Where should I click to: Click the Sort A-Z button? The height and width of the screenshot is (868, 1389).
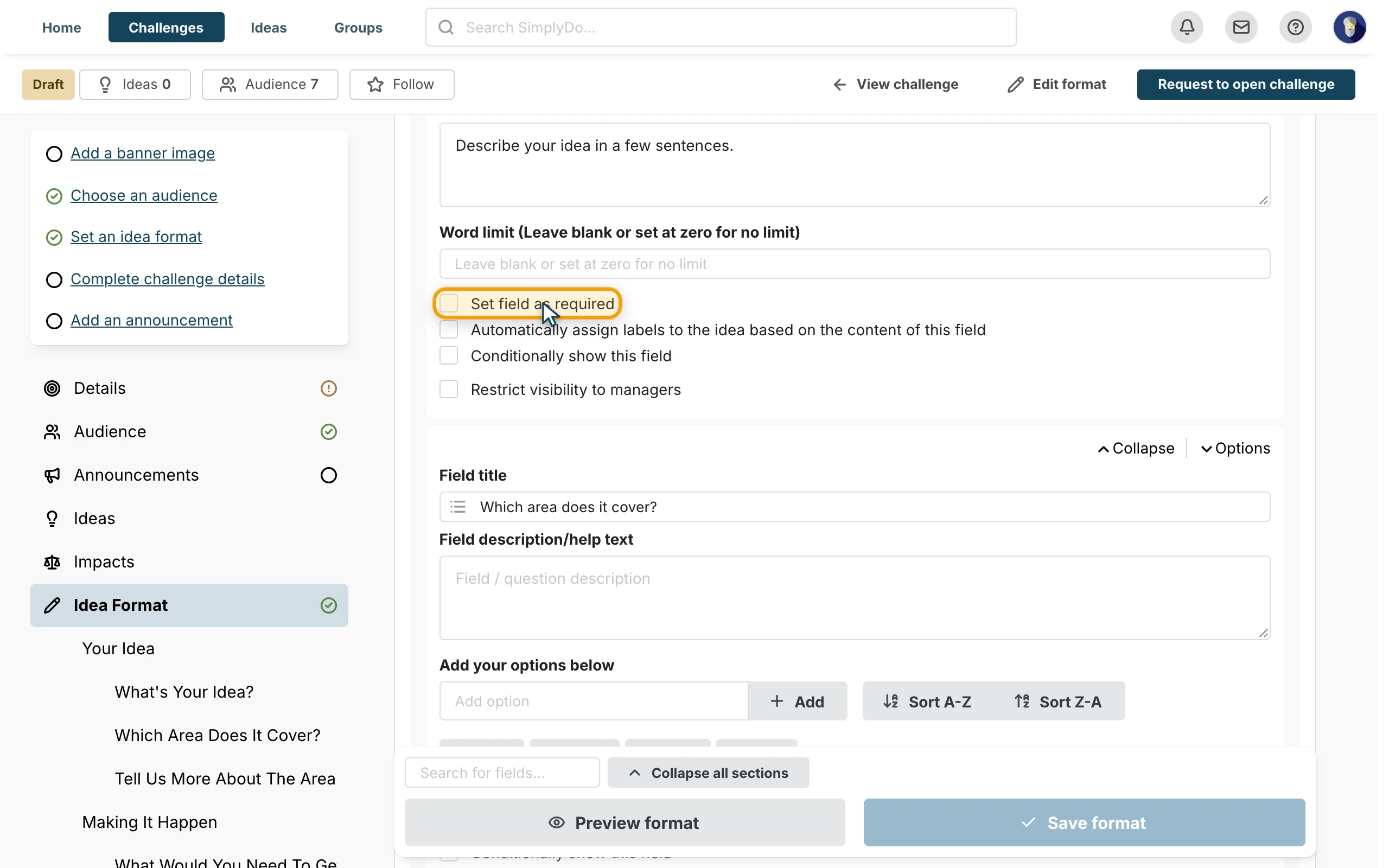click(927, 701)
